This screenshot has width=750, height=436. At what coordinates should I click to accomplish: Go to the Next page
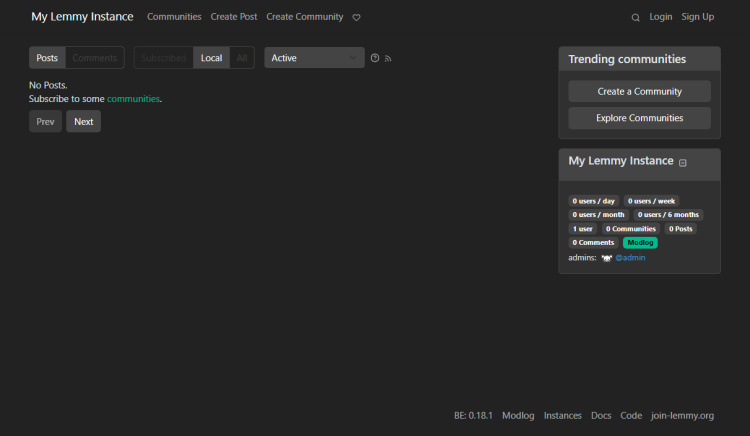[x=83, y=122]
